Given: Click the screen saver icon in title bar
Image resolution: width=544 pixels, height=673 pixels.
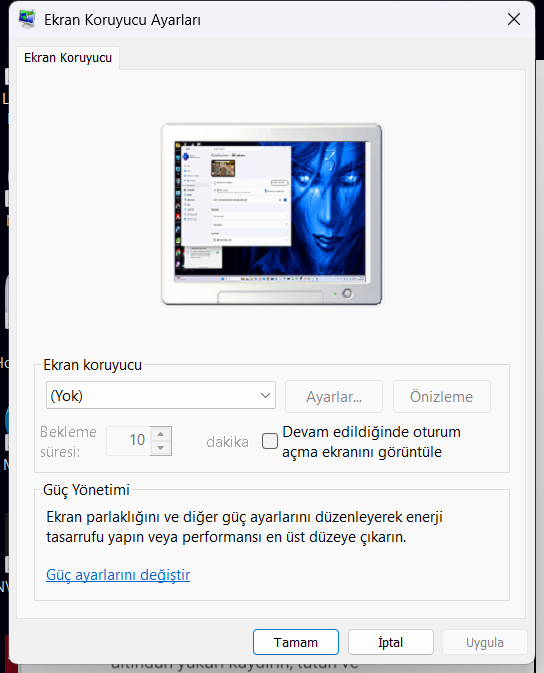Looking at the screenshot, I should pos(27,19).
